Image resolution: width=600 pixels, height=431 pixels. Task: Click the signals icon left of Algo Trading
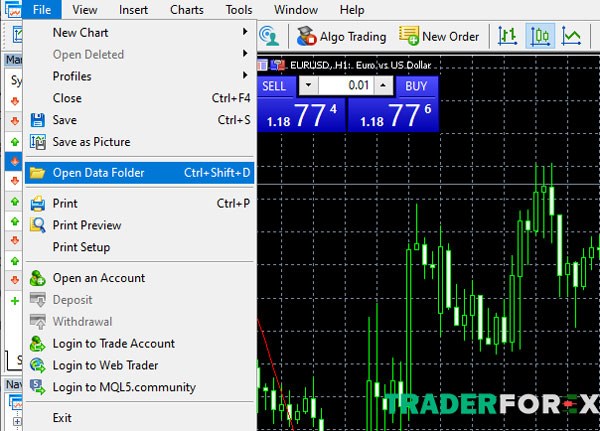tap(269, 36)
